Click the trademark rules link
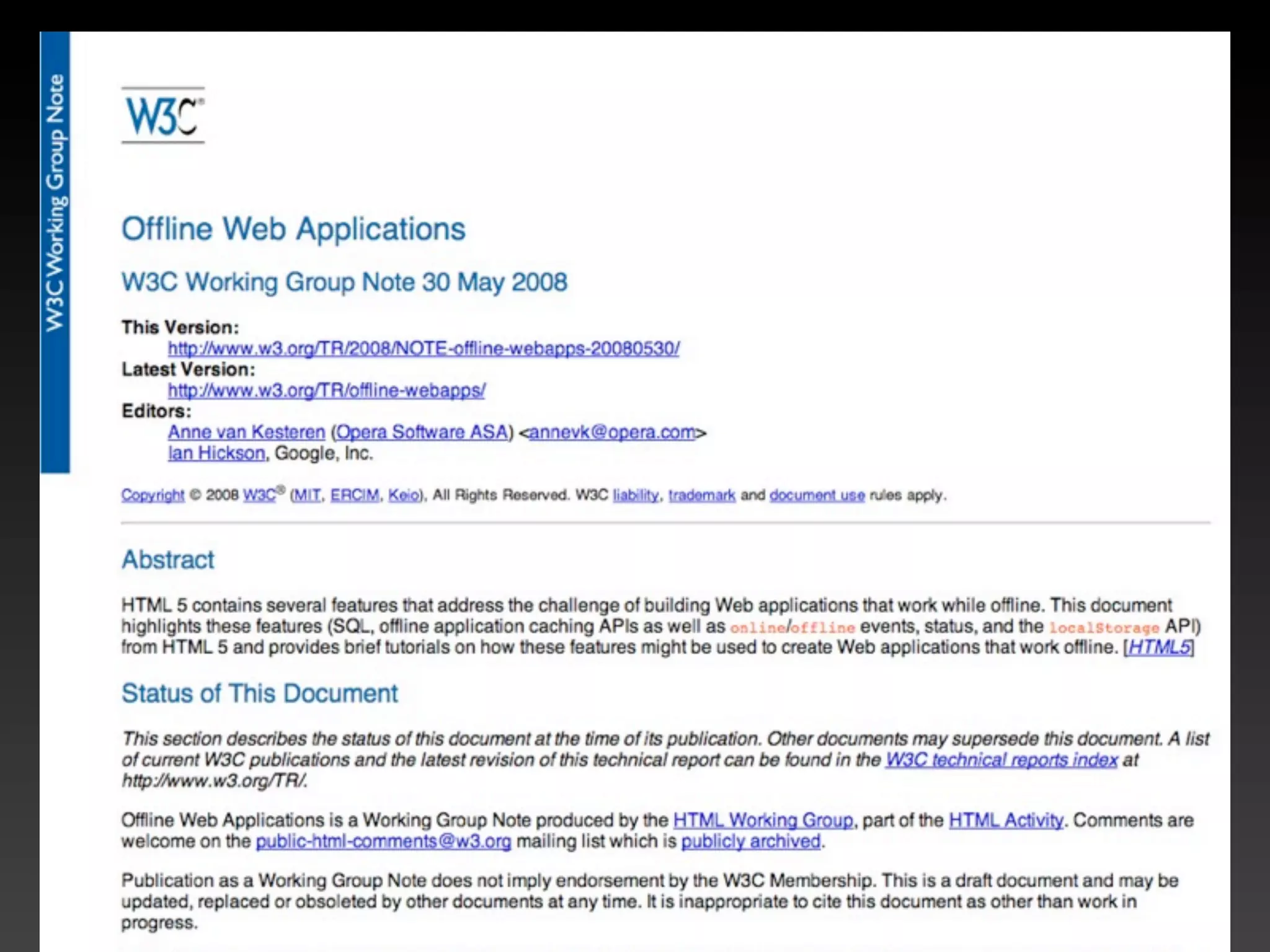The height and width of the screenshot is (952, 1270). 701,495
